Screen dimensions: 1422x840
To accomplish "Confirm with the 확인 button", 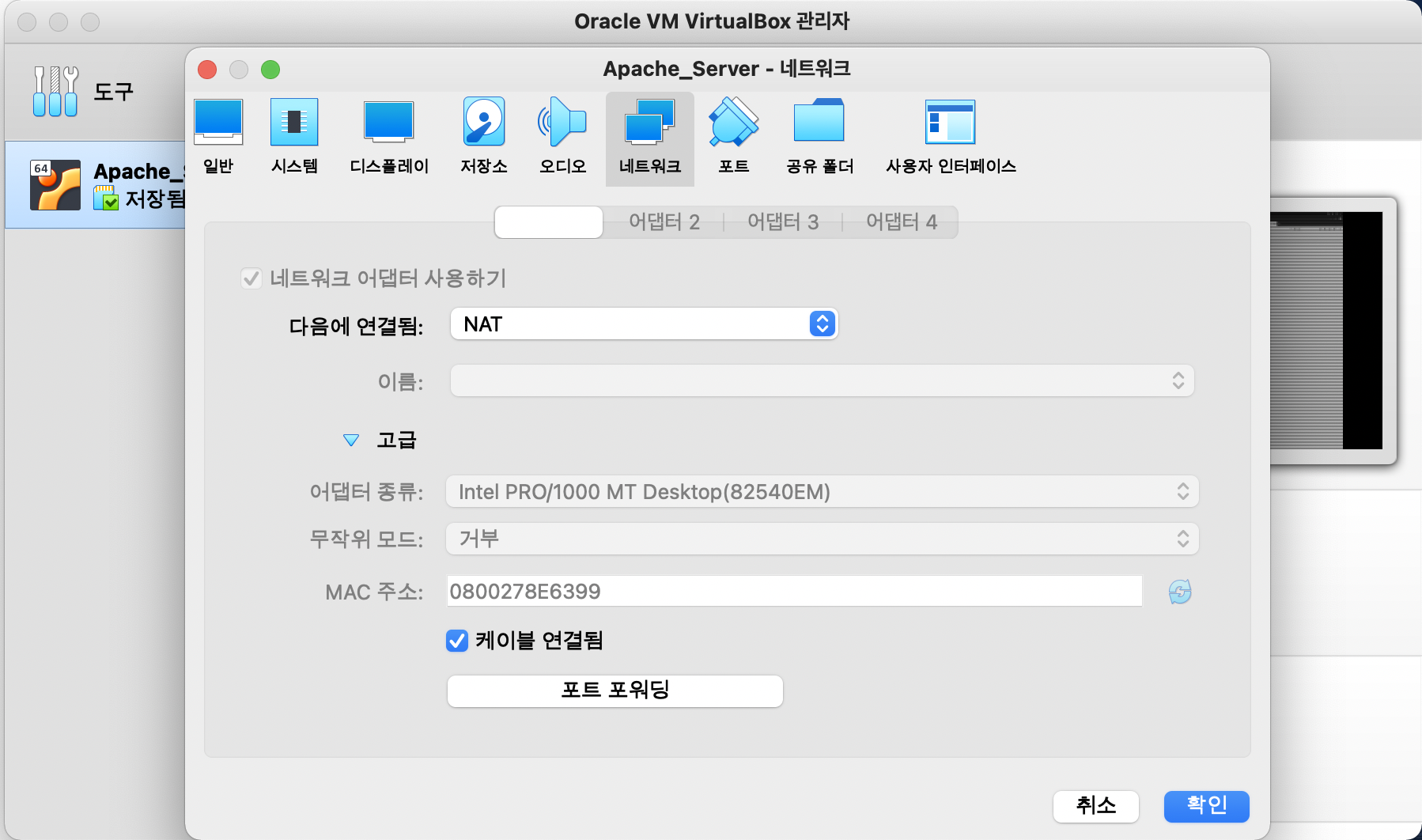I will pyautogui.click(x=1207, y=806).
